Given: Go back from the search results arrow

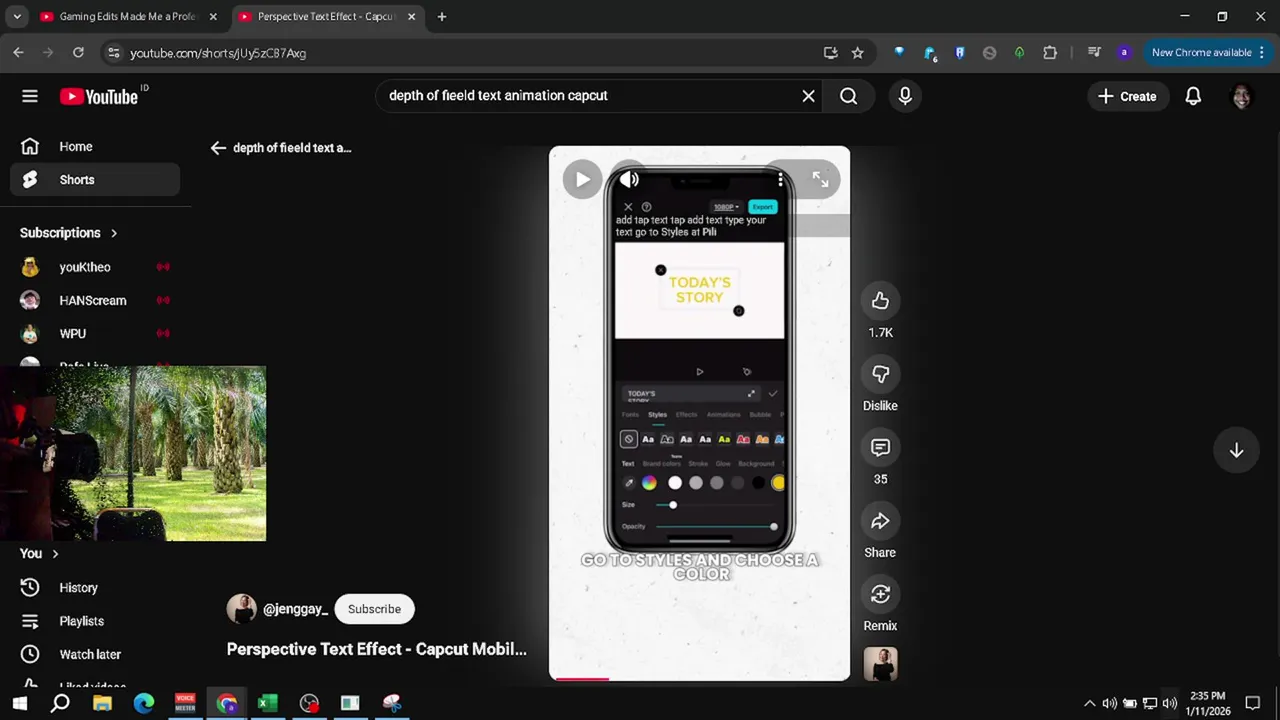Looking at the screenshot, I should coord(218,148).
